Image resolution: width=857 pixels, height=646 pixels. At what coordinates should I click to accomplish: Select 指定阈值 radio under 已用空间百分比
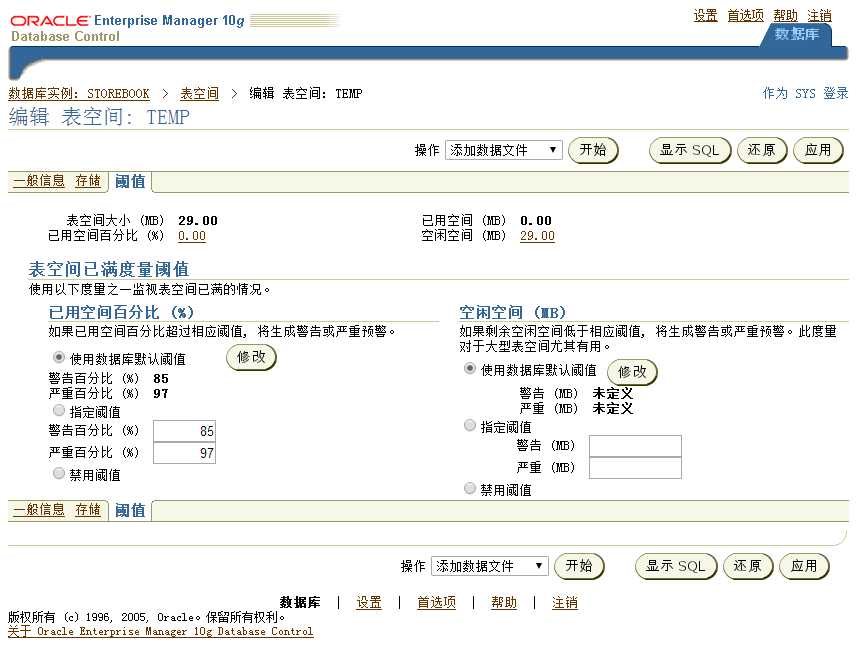coord(58,410)
